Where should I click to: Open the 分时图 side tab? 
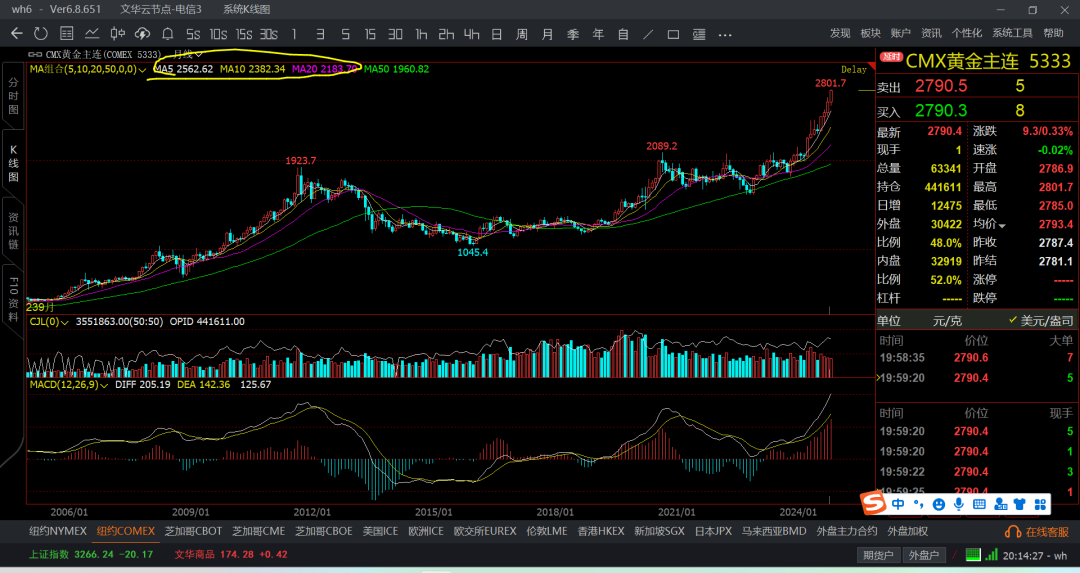[13, 95]
